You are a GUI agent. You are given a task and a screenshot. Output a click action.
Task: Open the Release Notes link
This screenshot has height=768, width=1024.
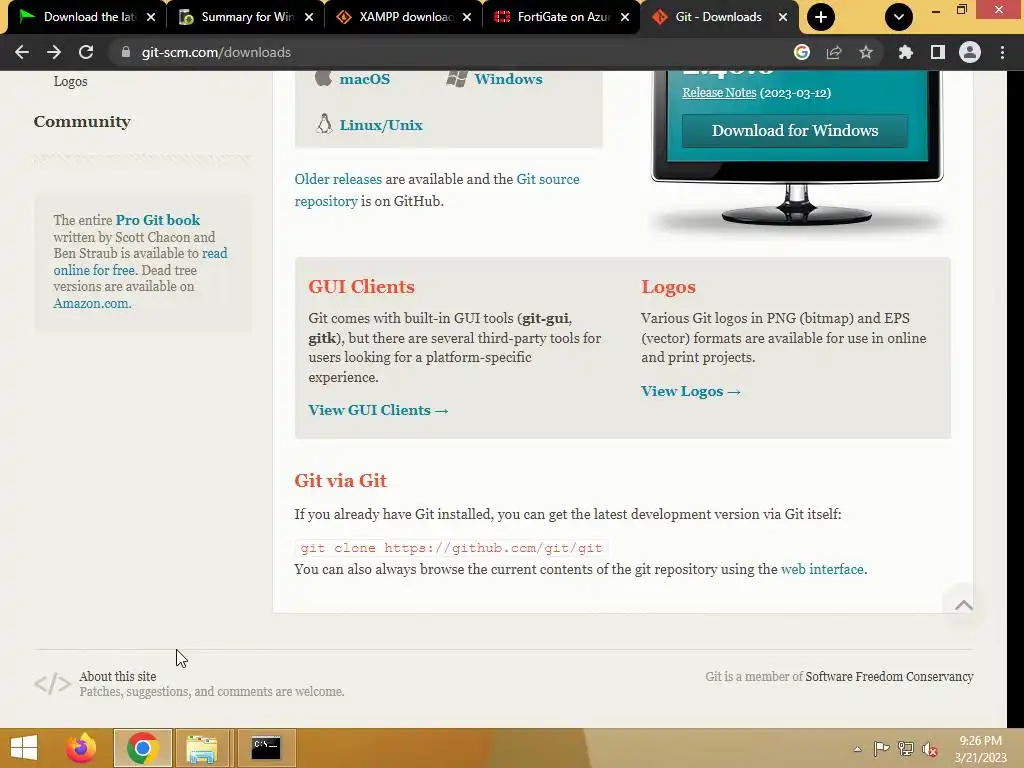pos(719,93)
